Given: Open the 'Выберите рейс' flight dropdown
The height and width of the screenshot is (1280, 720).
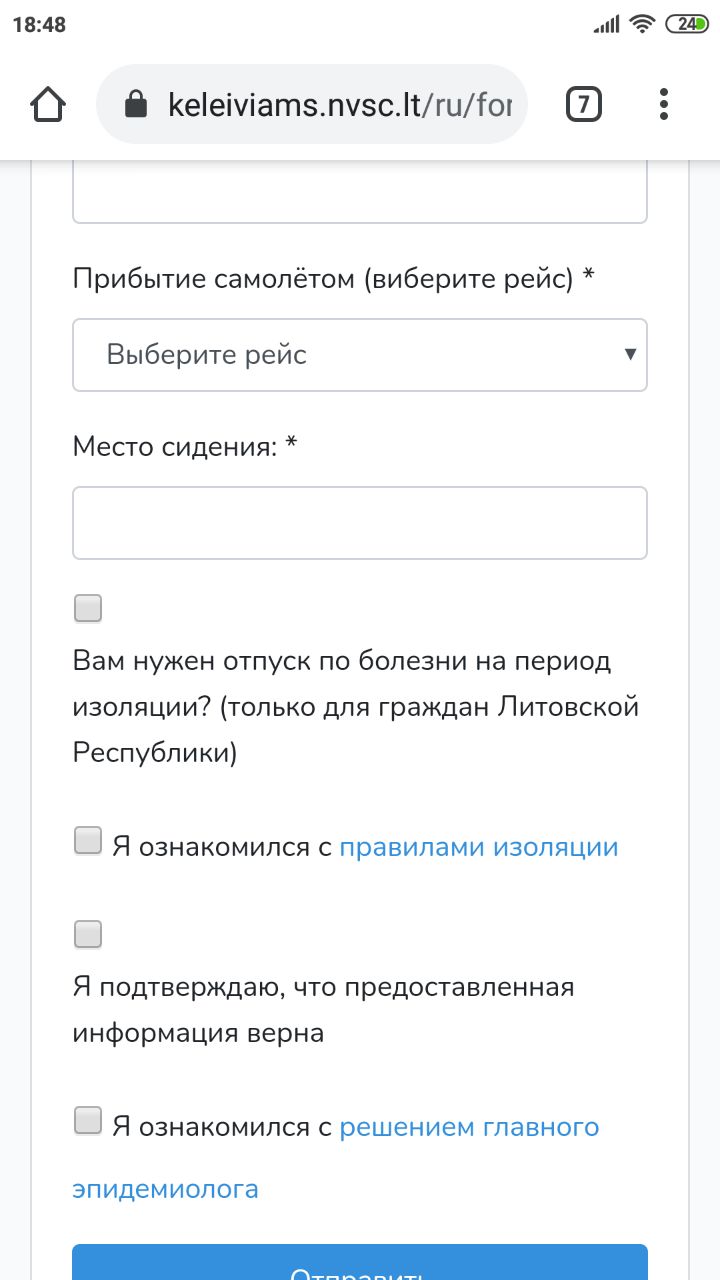Looking at the screenshot, I should click(x=360, y=355).
